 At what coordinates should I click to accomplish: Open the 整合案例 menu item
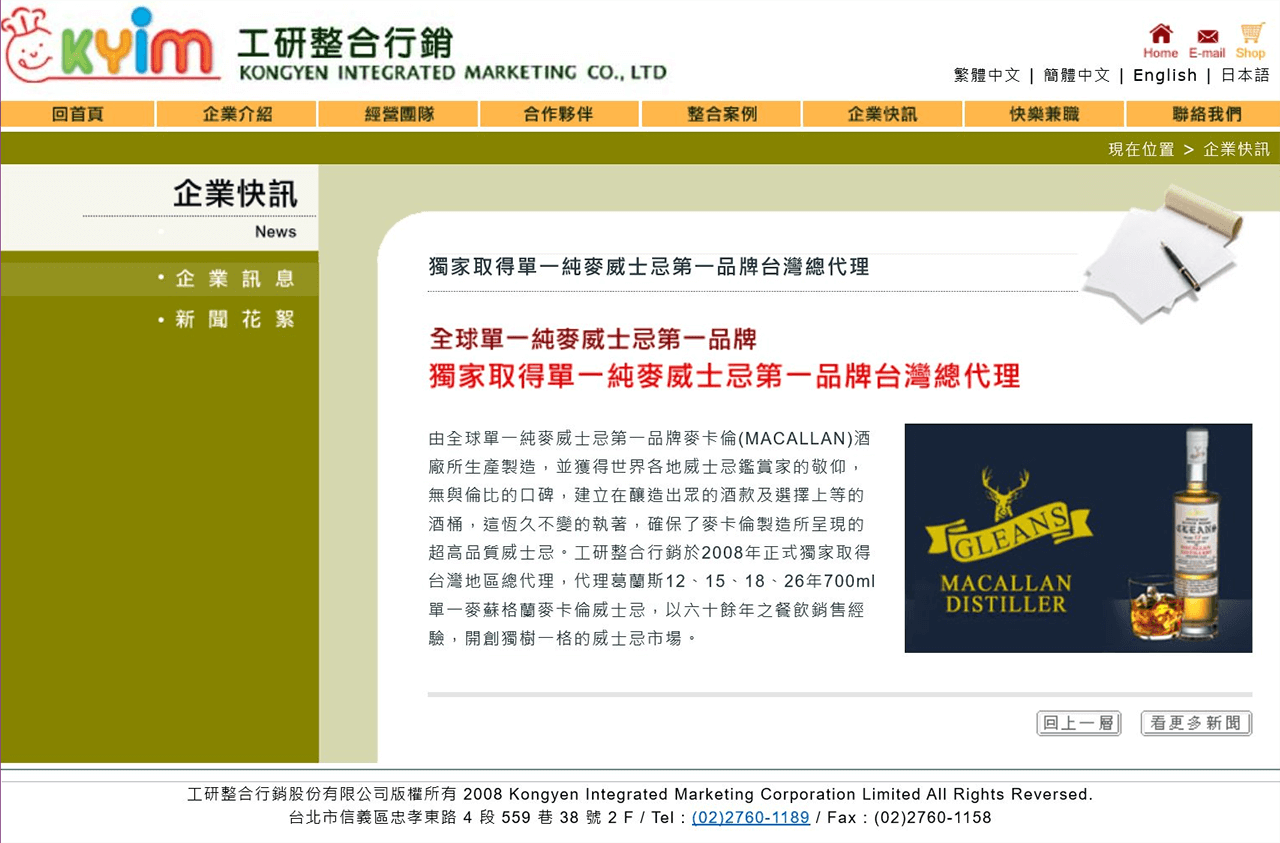tap(721, 114)
